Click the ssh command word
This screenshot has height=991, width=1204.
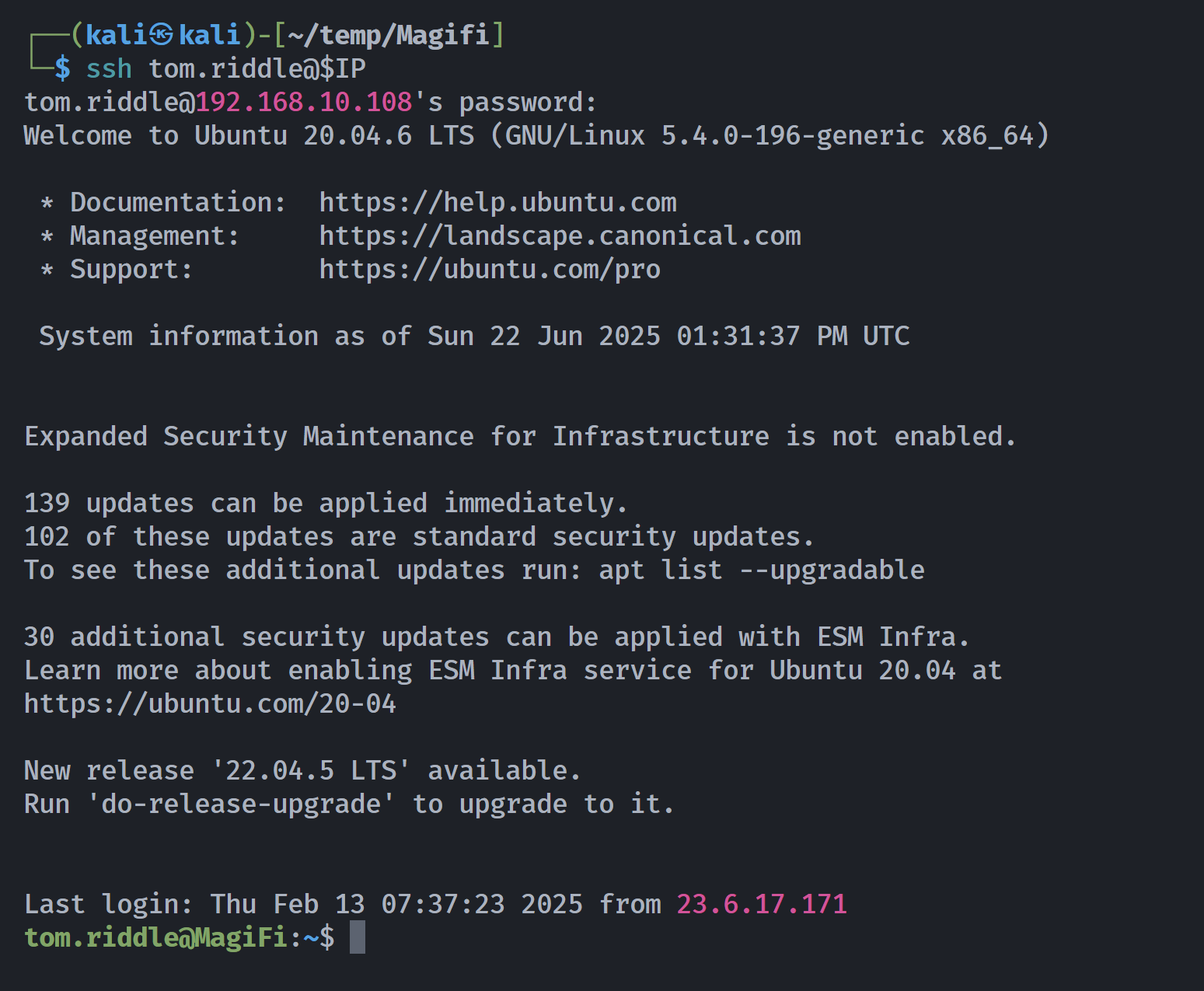click(x=109, y=68)
